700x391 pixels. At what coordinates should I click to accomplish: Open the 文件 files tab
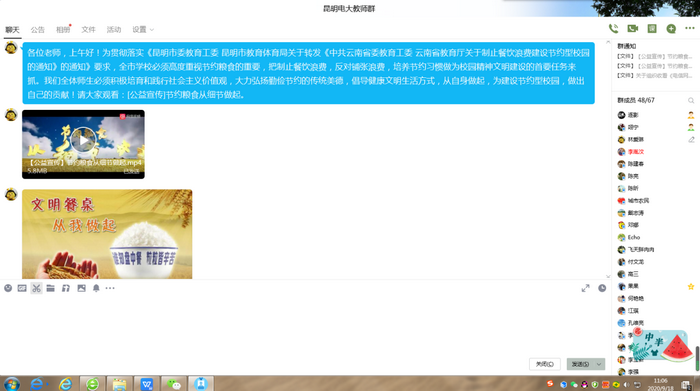coord(88,29)
